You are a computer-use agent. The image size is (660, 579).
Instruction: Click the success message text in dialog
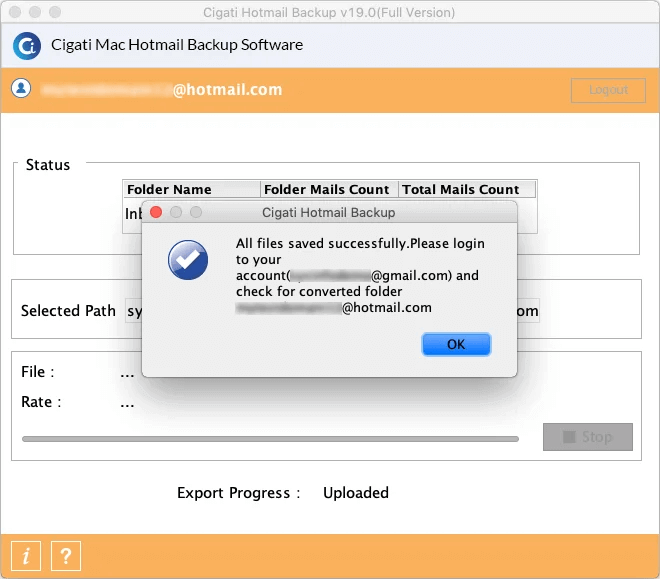(x=360, y=275)
